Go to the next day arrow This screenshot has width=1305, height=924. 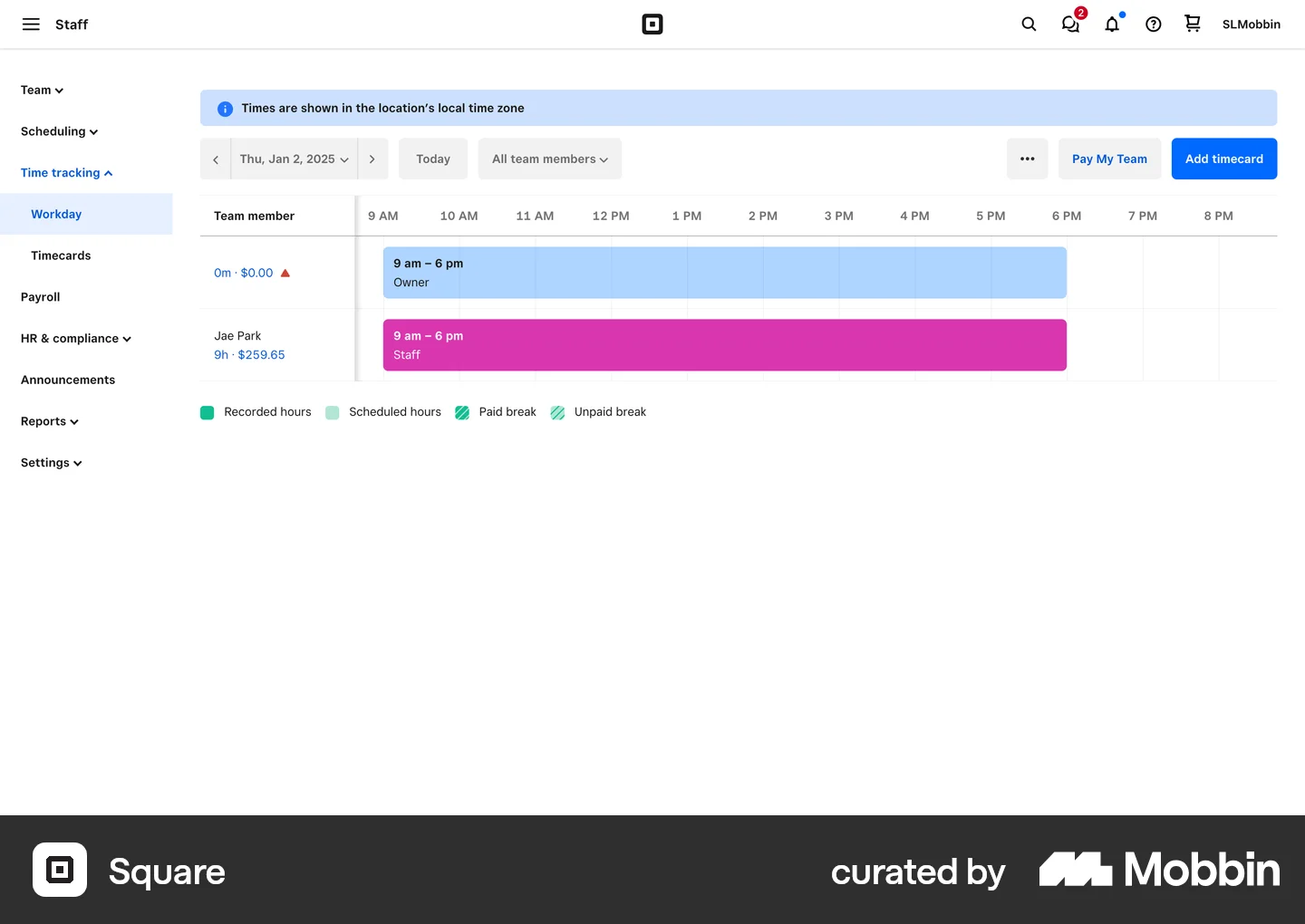tap(372, 159)
